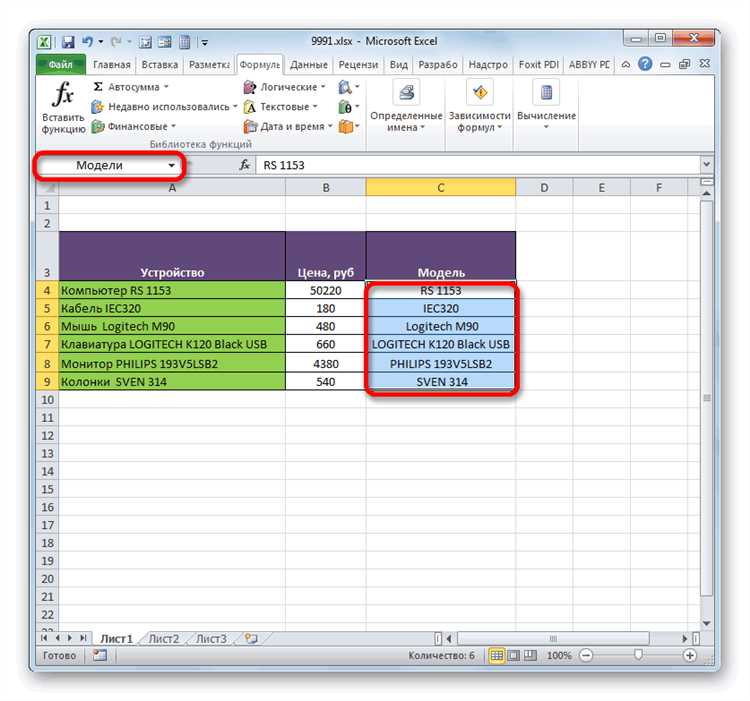
Task: Expand the Undo history dropdown arrow
Action: [x=101, y=42]
